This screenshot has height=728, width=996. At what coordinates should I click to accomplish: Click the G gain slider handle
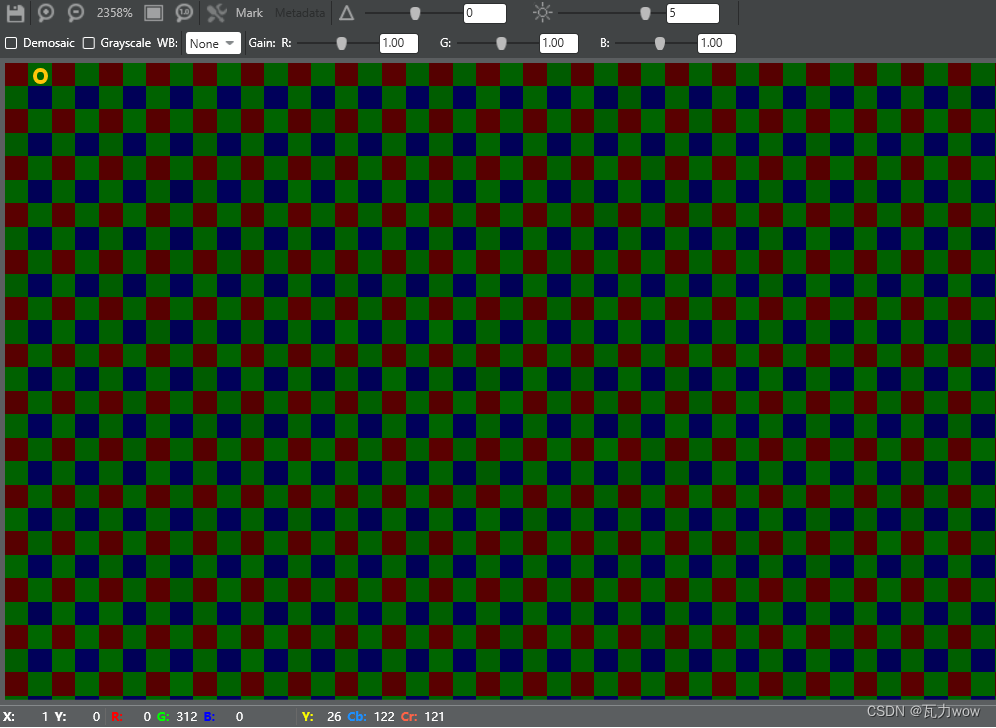tap(501, 43)
